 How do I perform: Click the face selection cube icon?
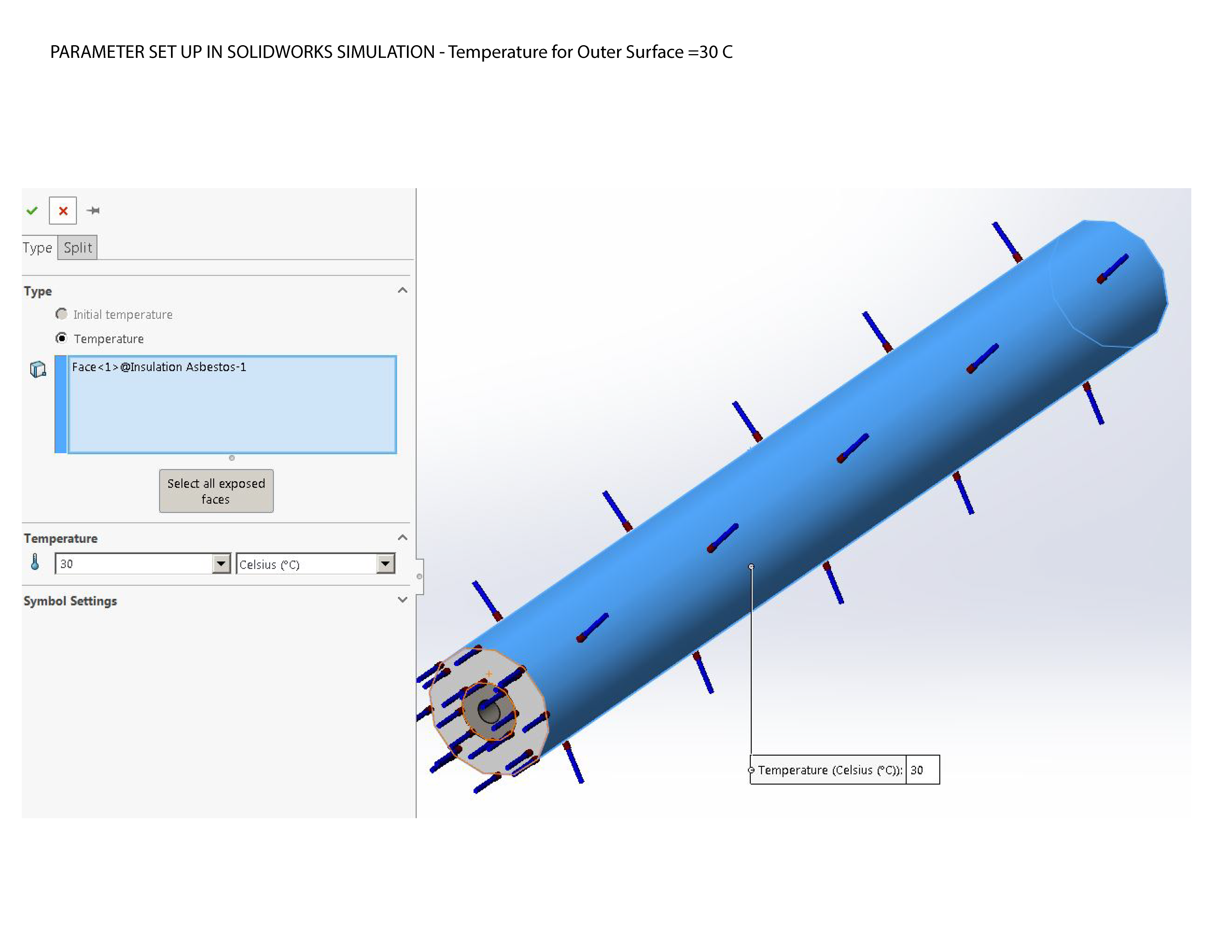[x=38, y=369]
